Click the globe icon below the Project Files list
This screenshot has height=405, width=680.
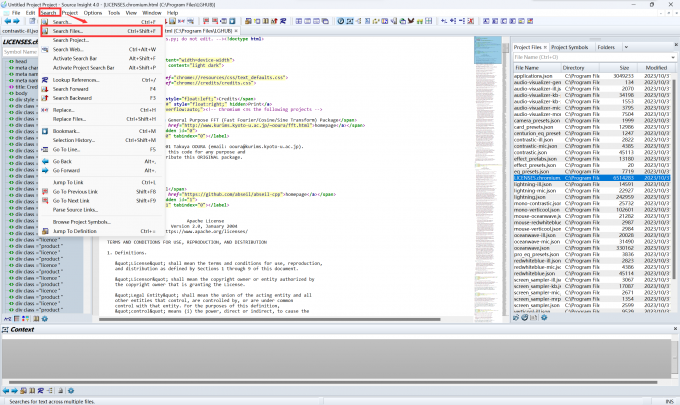[x=525, y=317]
